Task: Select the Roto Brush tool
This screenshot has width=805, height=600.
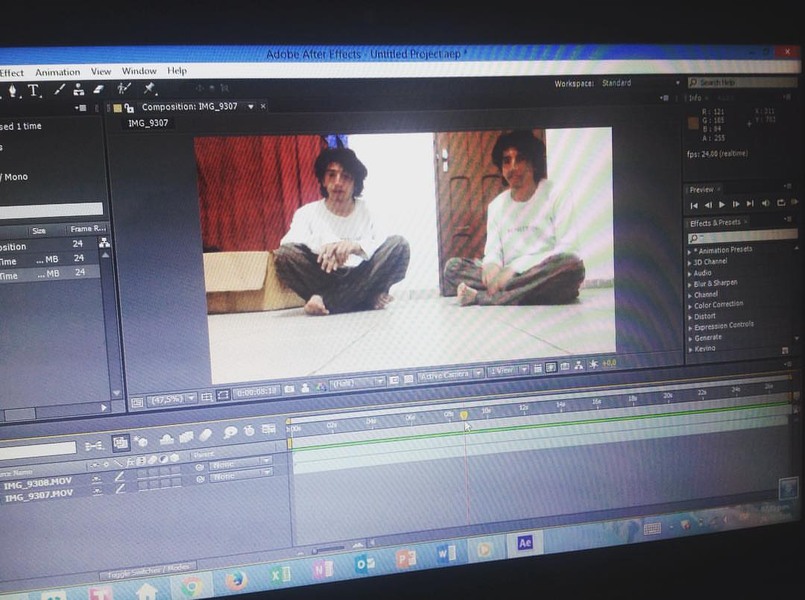Action: point(124,88)
